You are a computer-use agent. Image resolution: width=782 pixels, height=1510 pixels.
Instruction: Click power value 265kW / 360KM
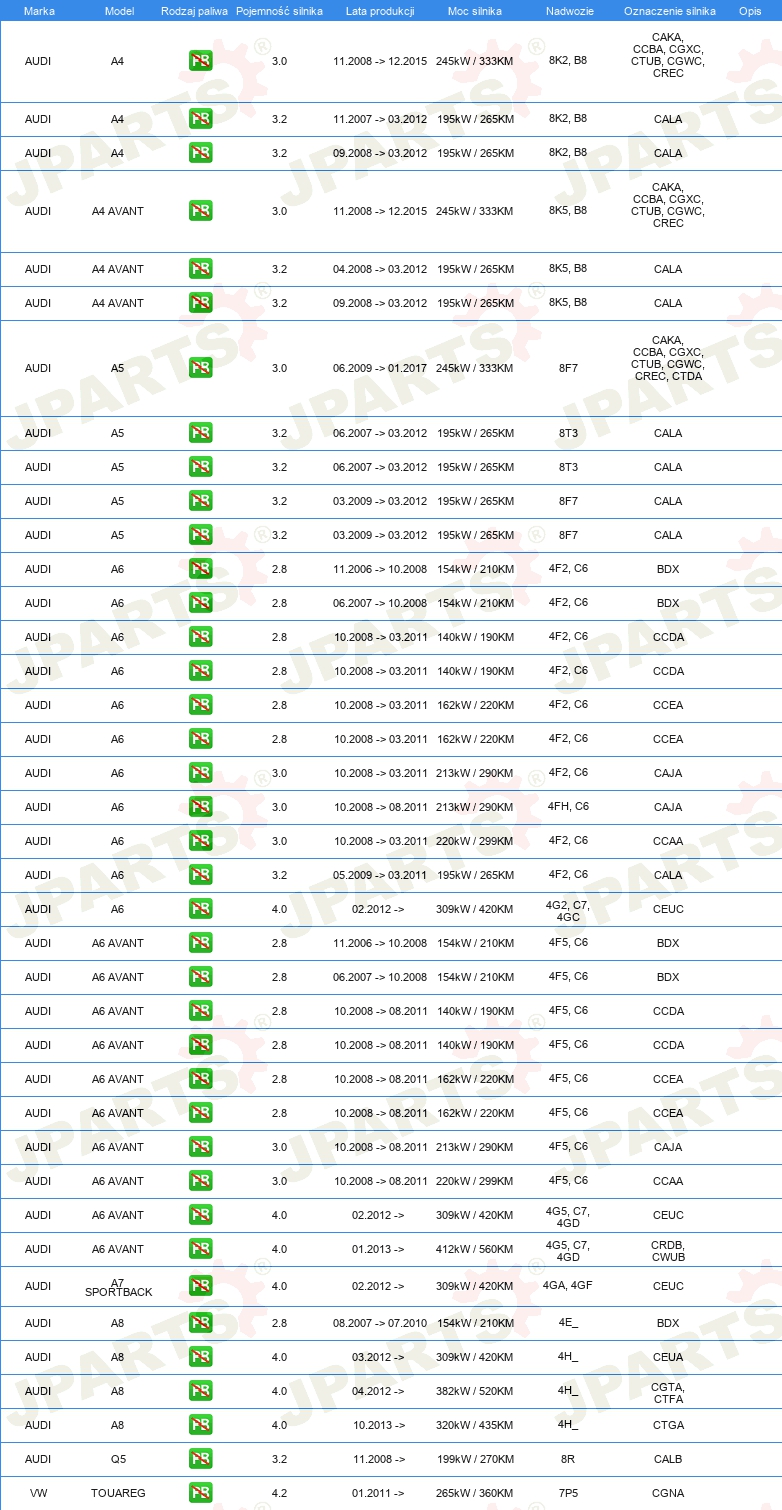point(475,1493)
